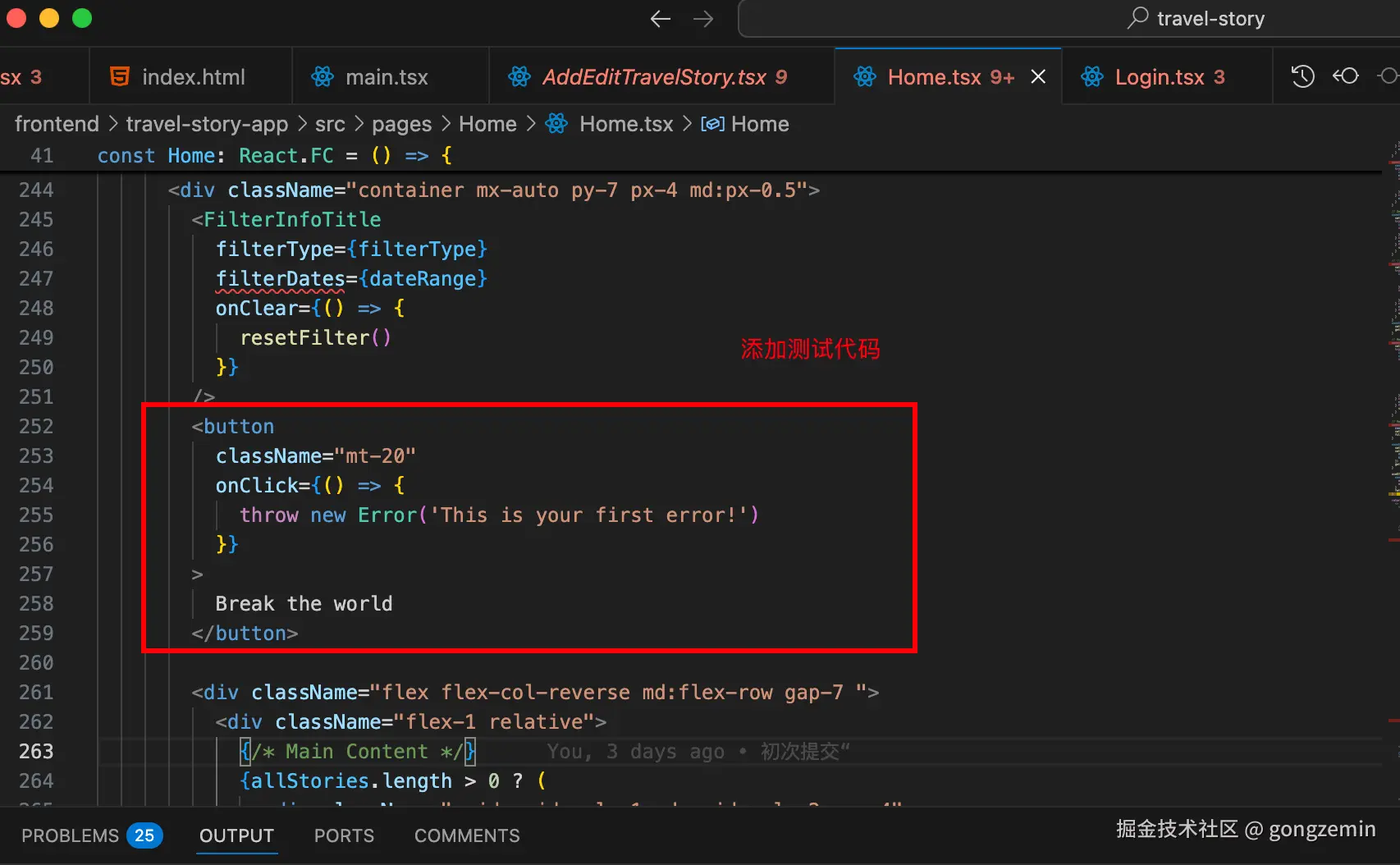Select the PORTS panel tab
The height and width of the screenshot is (865, 1400).
344,835
